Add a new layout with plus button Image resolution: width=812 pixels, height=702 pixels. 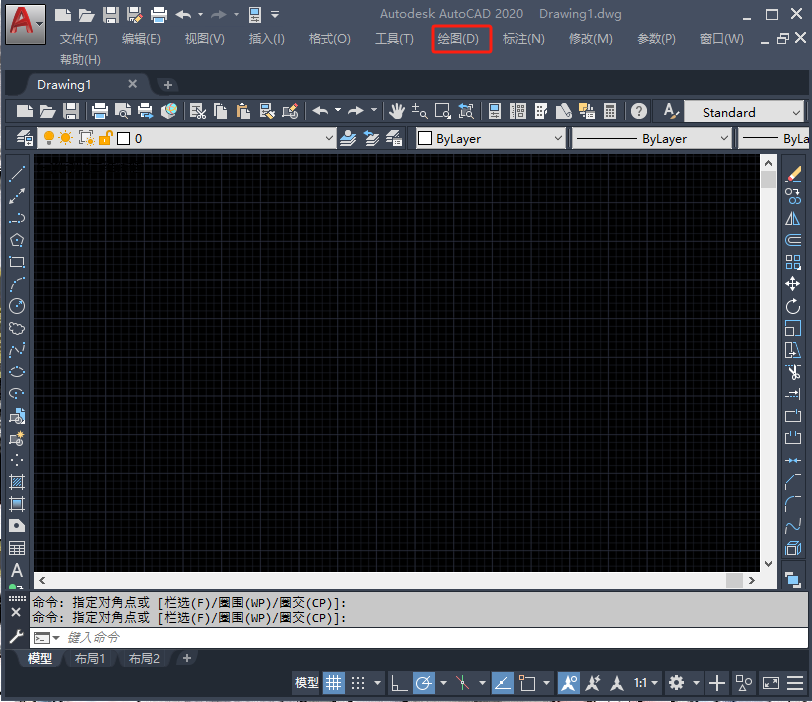[x=187, y=658]
